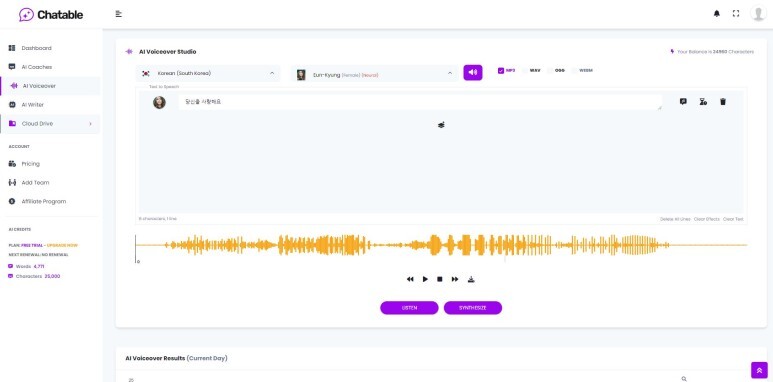Go to the Pricing page
This screenshot has width=773, height=382.
[x=31, y=164]
